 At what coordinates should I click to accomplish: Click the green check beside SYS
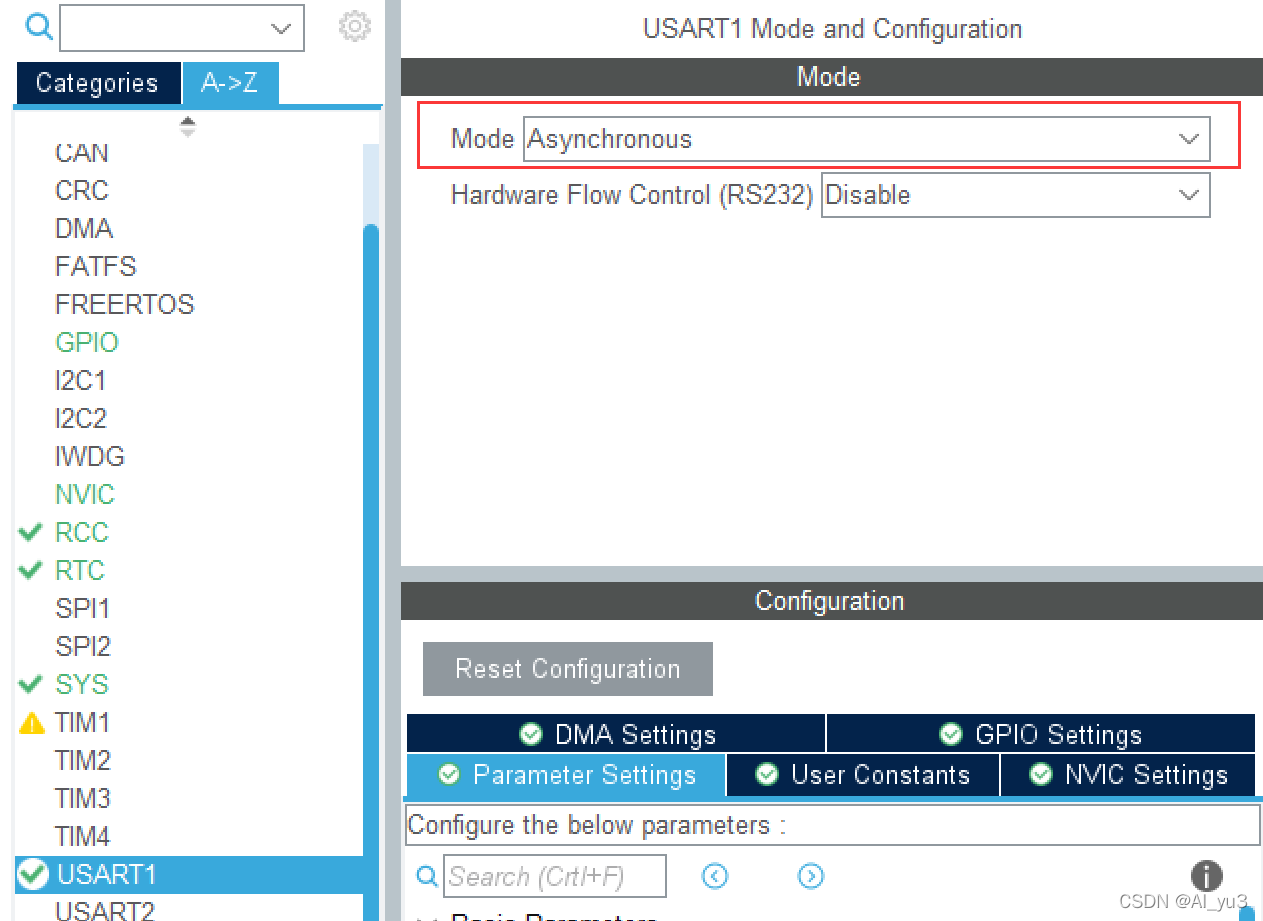[31, 684]
